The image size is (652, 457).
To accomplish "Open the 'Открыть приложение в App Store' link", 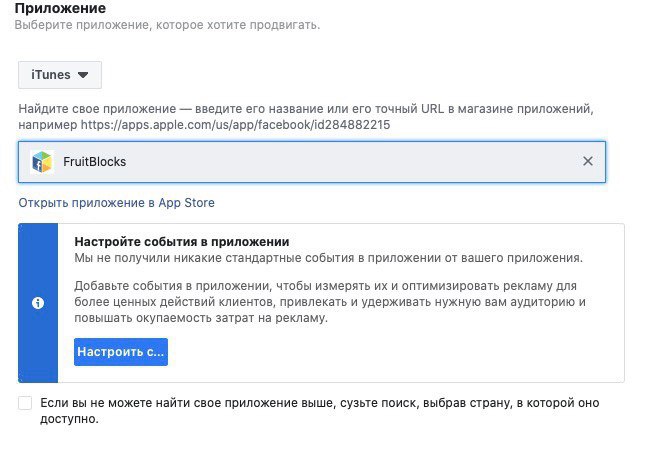I will (x=116, y=203).
